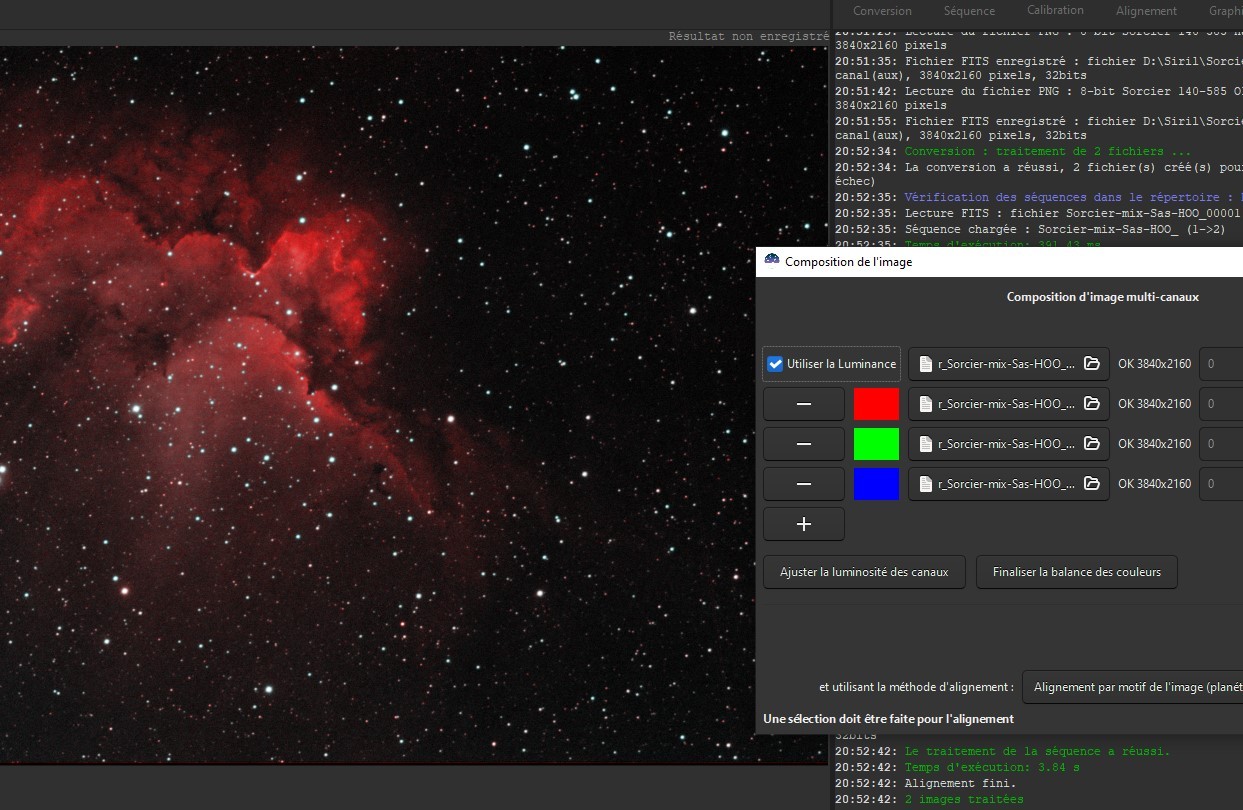Open file browser for the Luminance layer
1243x810 pixels.
tap(1092, 364)
